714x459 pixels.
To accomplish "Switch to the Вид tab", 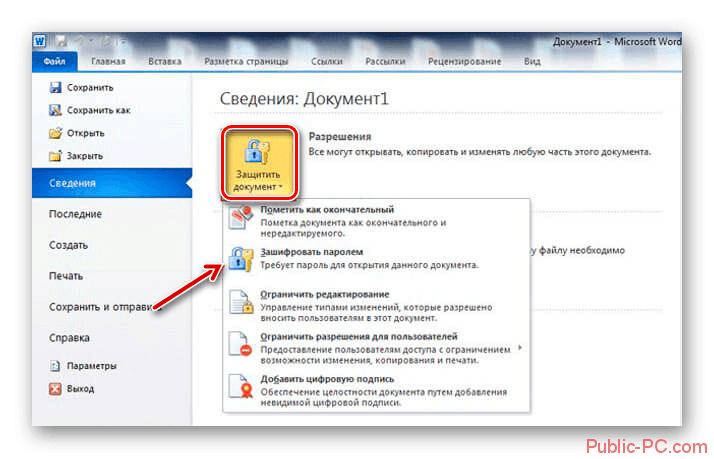I will pyautogui.click(x=532, y=61).
